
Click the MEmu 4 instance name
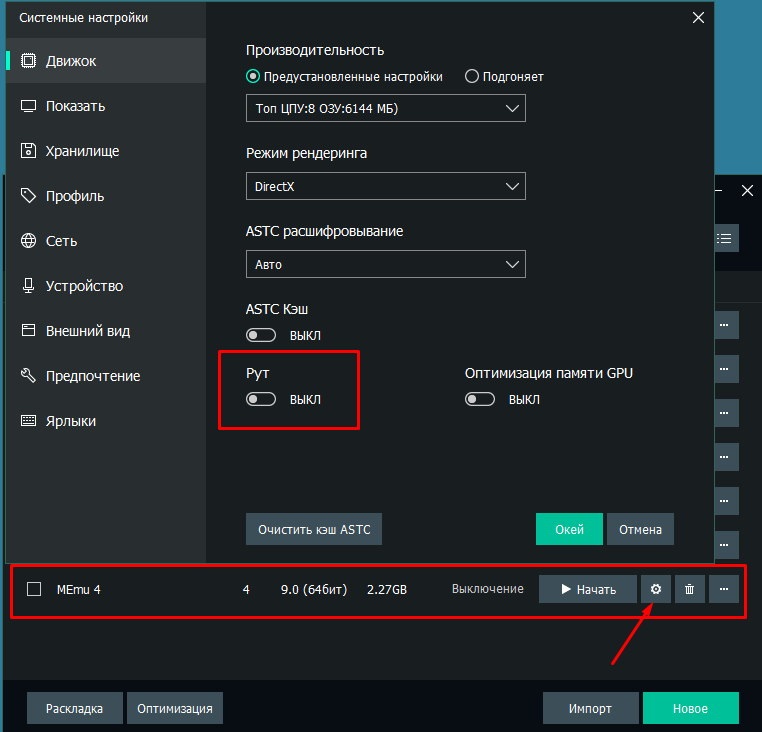79,590
